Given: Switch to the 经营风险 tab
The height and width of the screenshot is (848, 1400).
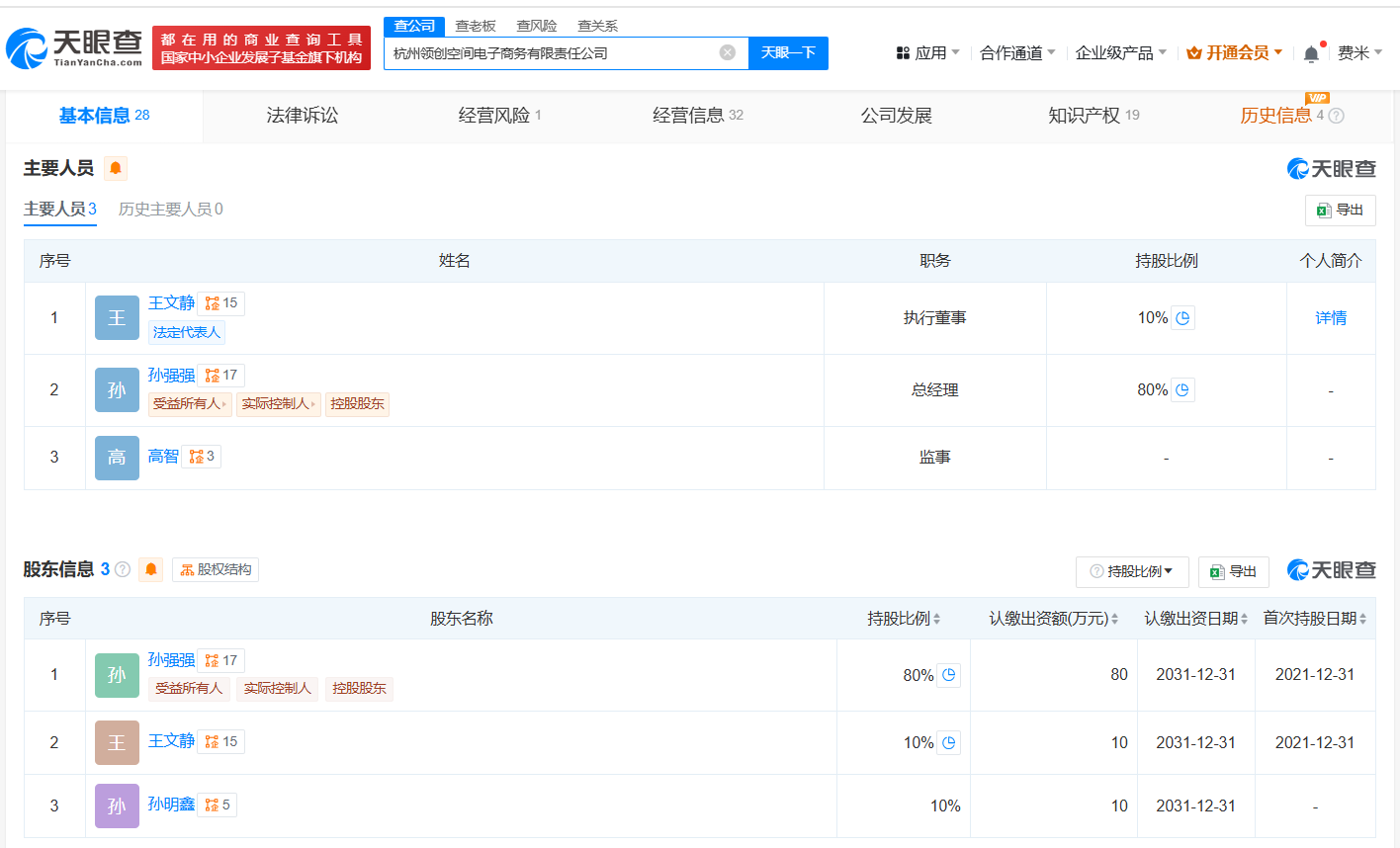Looking at the screenshot, I should click(x=499, y=116).
